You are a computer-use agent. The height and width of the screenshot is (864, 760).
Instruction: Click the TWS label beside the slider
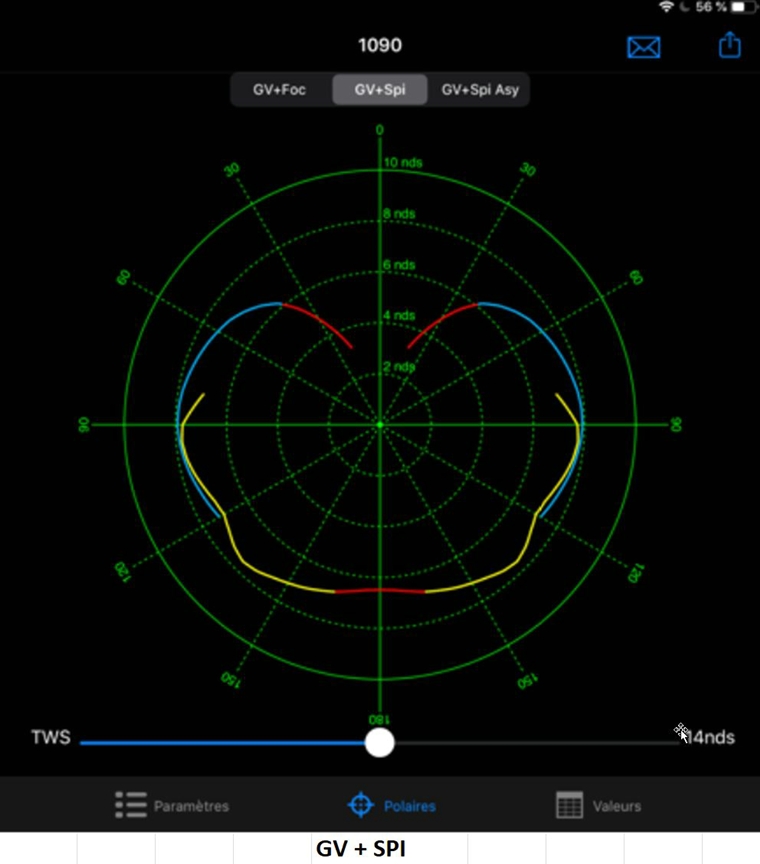coord(50,738)
